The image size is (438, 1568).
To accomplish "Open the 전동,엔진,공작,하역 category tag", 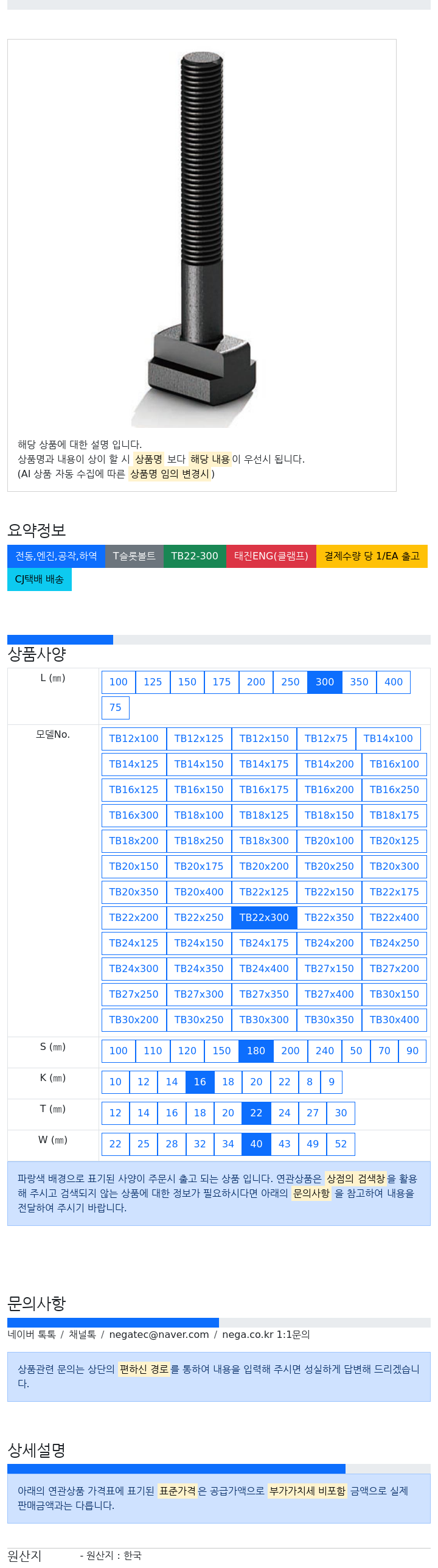I will tap(56, 556).
